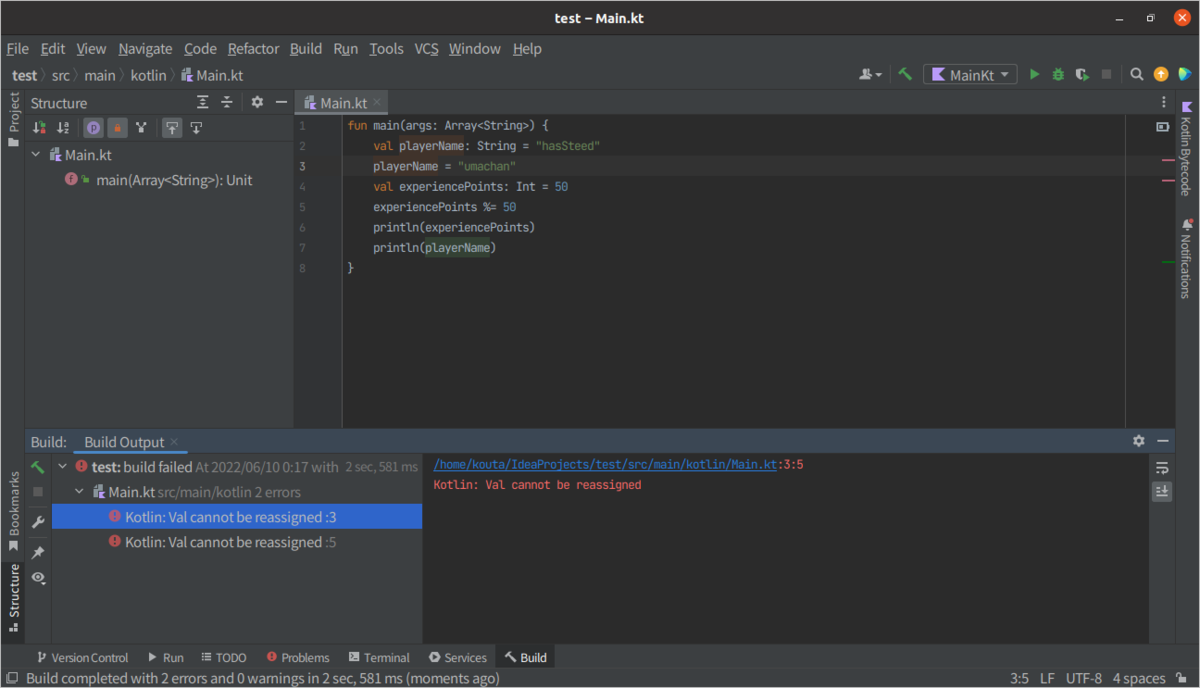Viewport: 1200px width, 688px height.
Task: Run MainKt with coverage
Action: [1082, 74]
